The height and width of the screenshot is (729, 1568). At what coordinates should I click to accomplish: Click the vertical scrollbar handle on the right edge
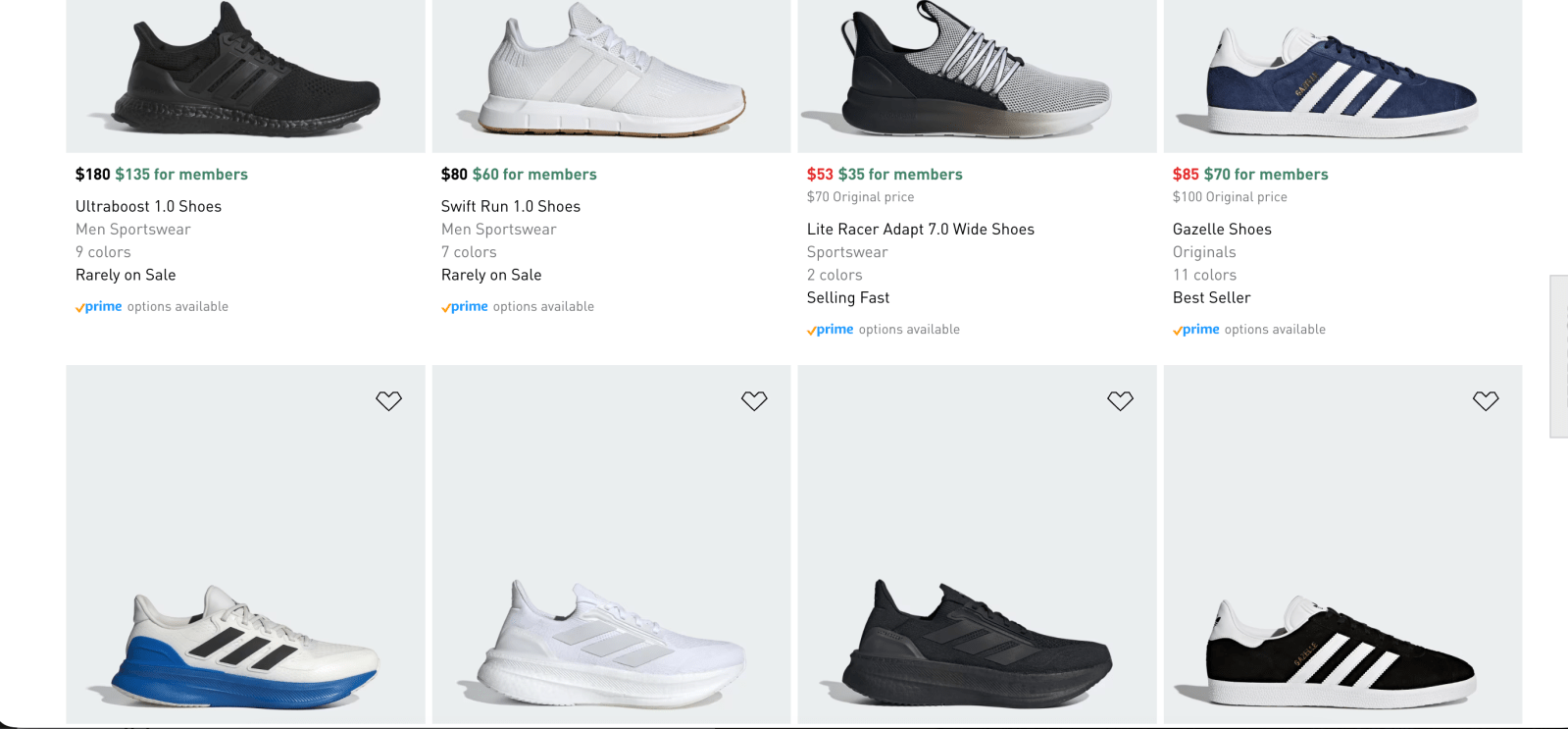1559,356
